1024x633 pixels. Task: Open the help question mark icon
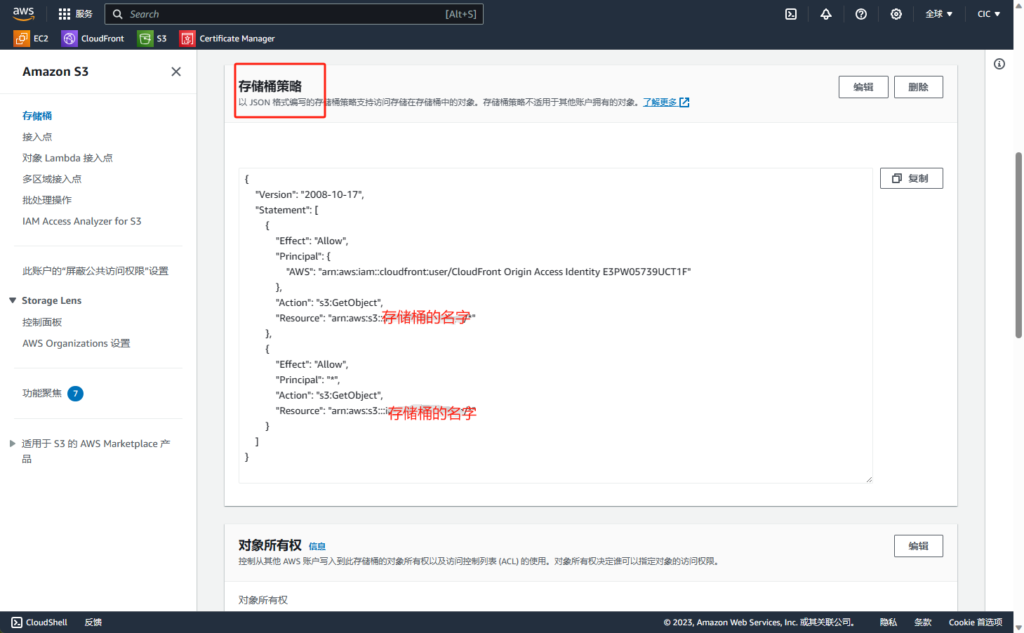coord(861,14)
